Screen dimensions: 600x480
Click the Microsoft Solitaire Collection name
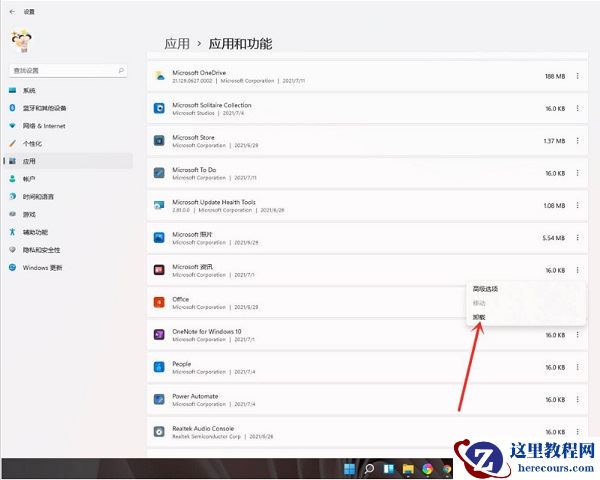(x=212, y=105)
